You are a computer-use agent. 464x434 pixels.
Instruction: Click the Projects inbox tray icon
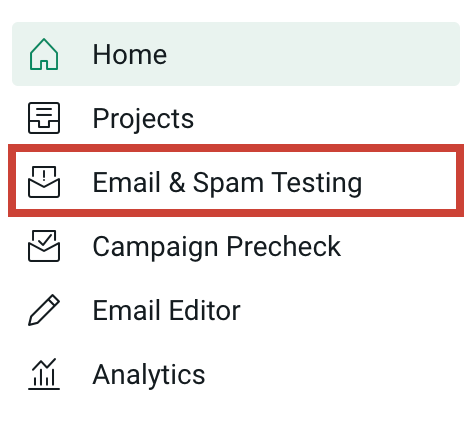[44, 118]
